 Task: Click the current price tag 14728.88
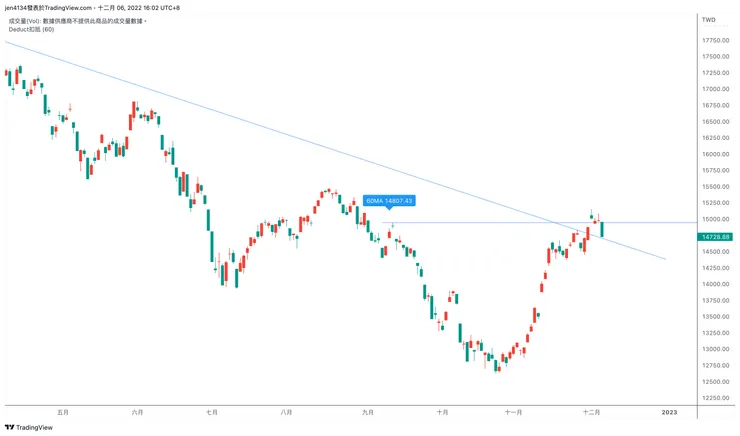tap(716, 236)
